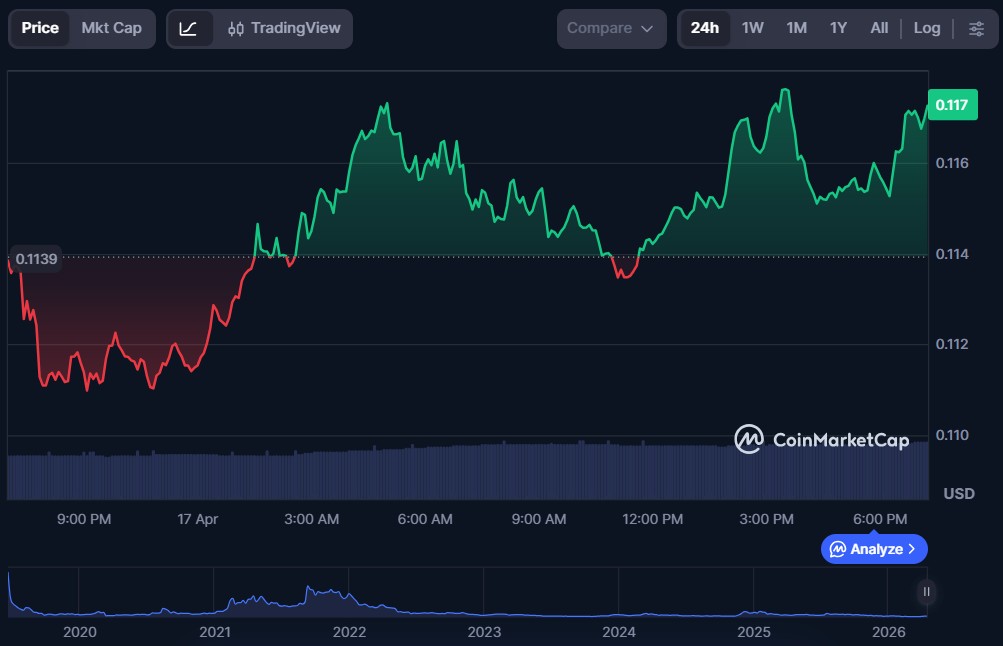
Task: Click the CoinMarketCap watermark logo
Action: [x=749, y=439]
